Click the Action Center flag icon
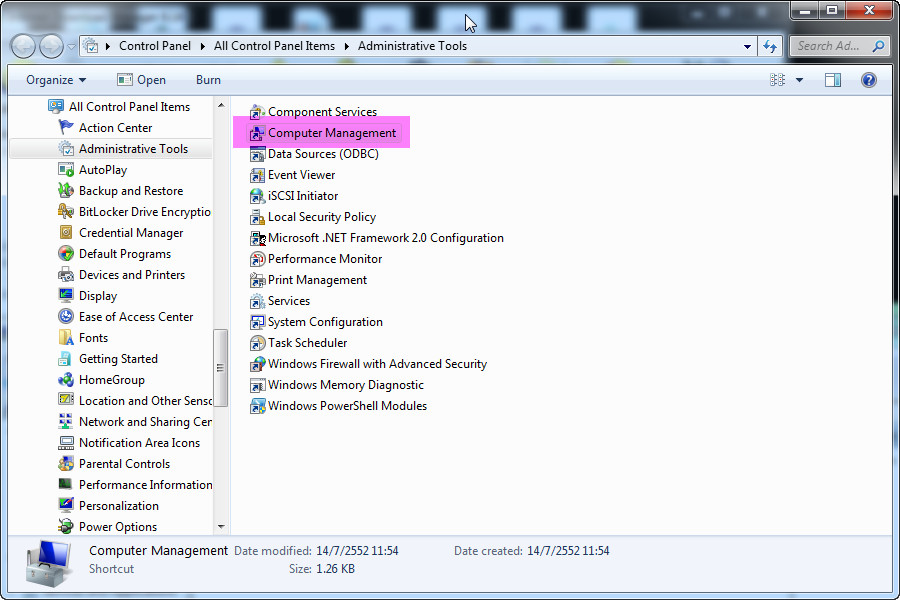The width and height of the screenshot is (900, 600). coord(66,127)
